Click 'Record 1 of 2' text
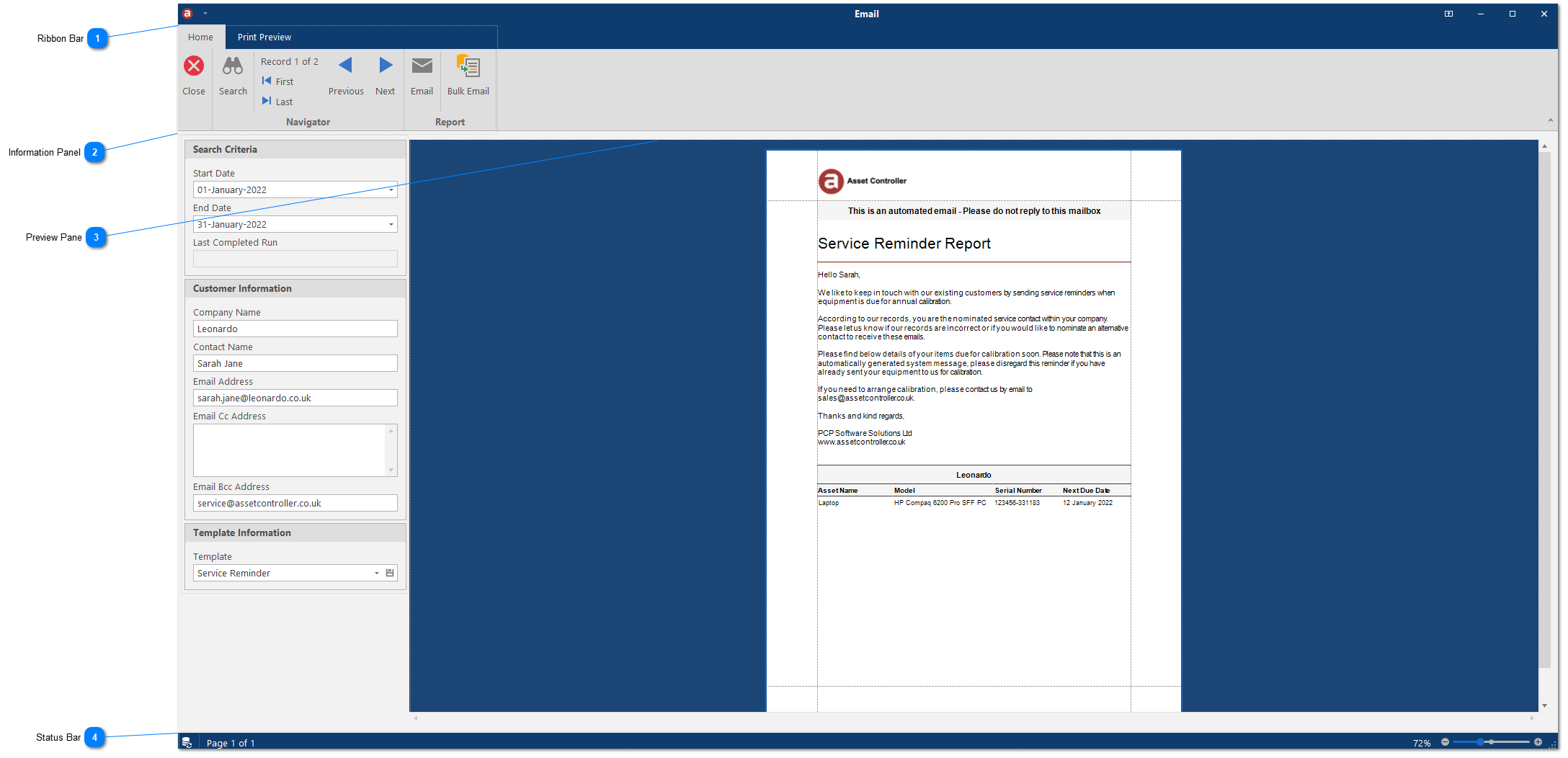This screenshot has height=758, width=1568. tap(290, 61)
